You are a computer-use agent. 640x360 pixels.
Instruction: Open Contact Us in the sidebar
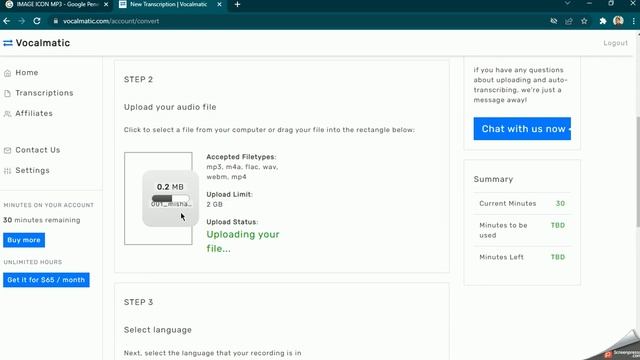[38, 150]
